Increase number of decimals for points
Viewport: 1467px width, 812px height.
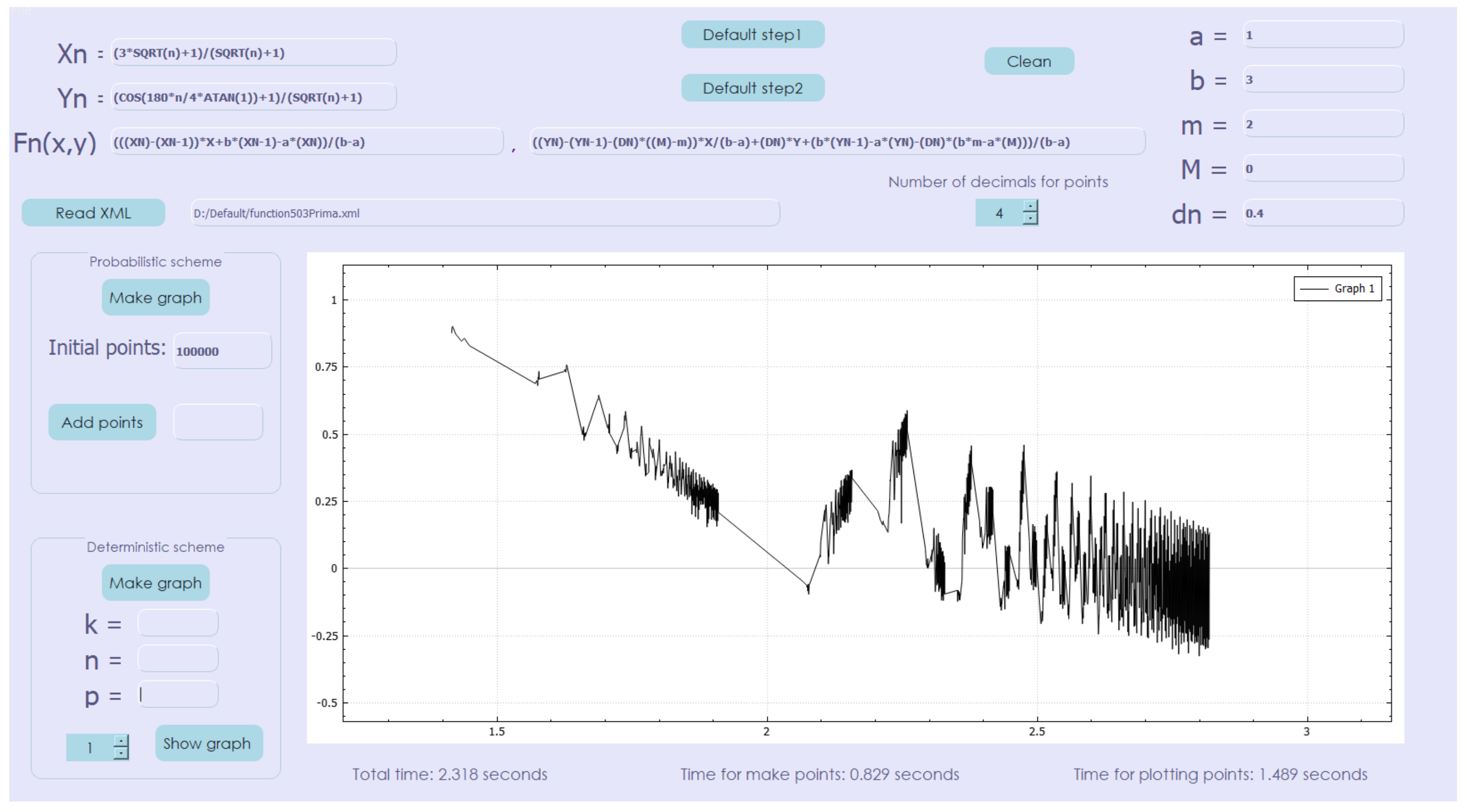click(1030, 206)
